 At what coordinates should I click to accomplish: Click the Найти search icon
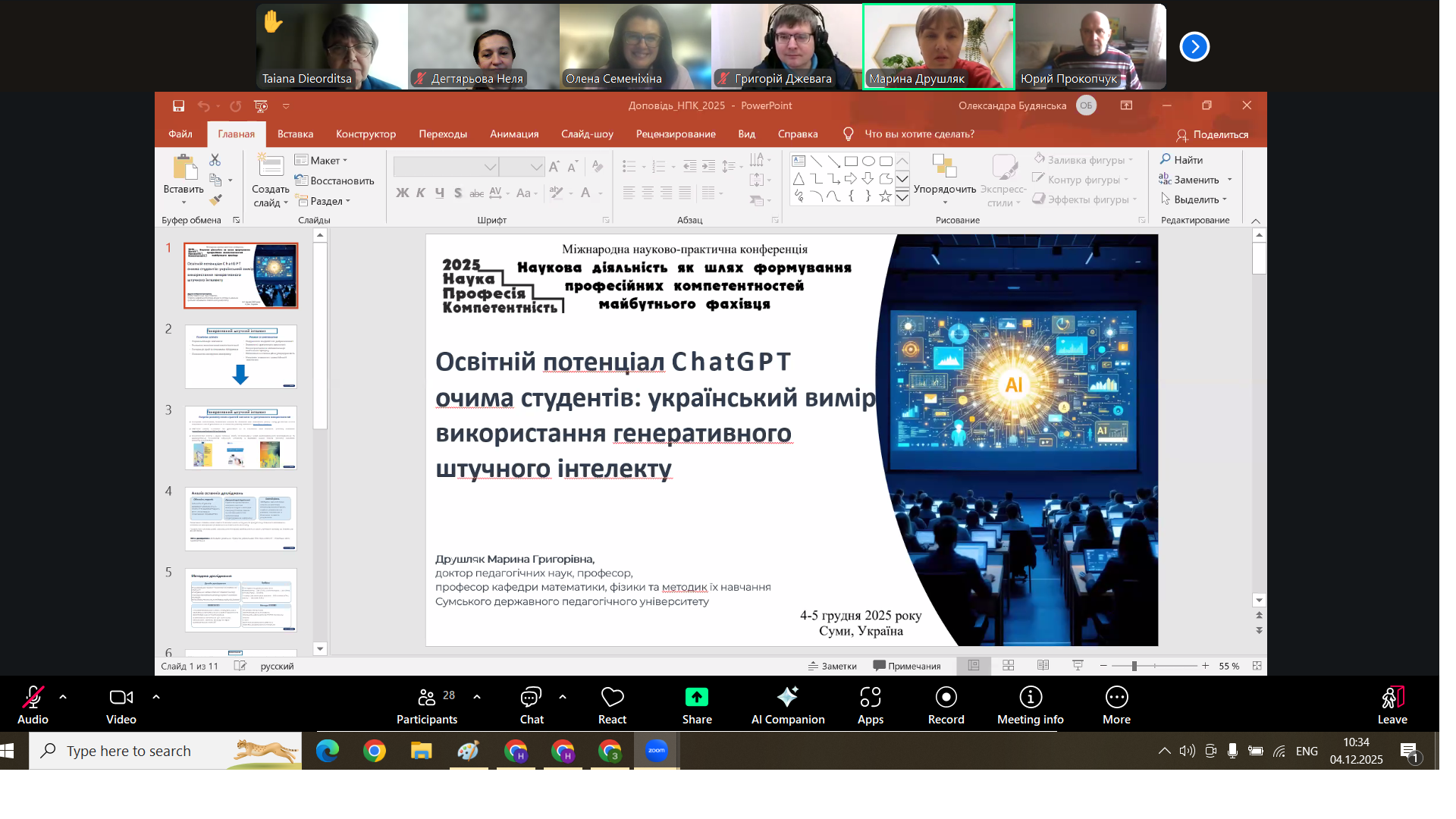[1166, 160]
